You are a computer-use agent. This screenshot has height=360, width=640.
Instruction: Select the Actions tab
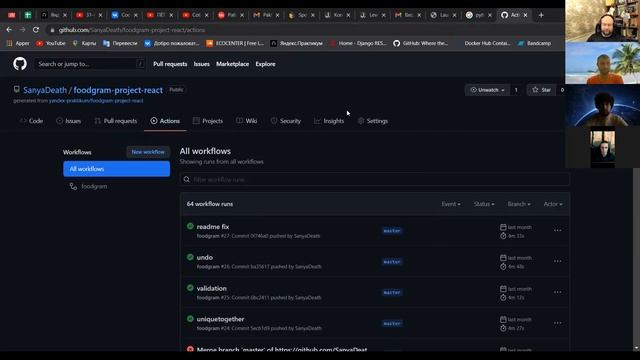click(x=165, y=121)
